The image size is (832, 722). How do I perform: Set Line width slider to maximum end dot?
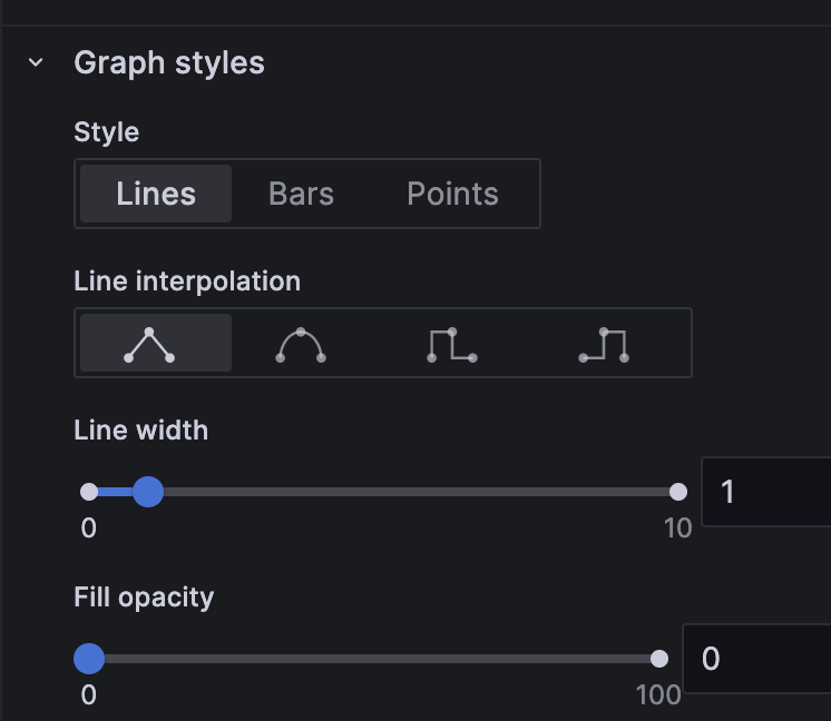pos(678,492)
